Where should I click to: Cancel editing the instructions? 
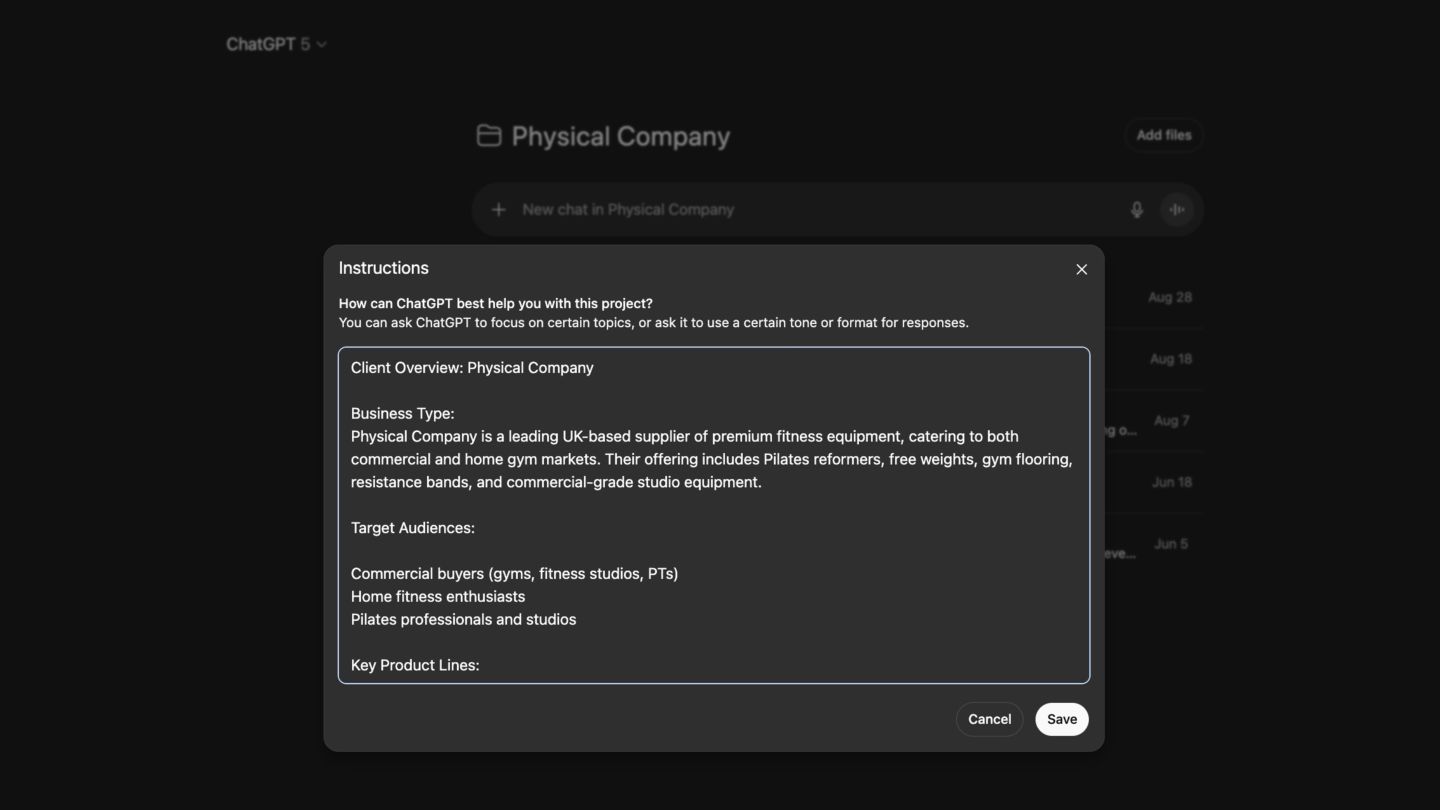[989, 719]
